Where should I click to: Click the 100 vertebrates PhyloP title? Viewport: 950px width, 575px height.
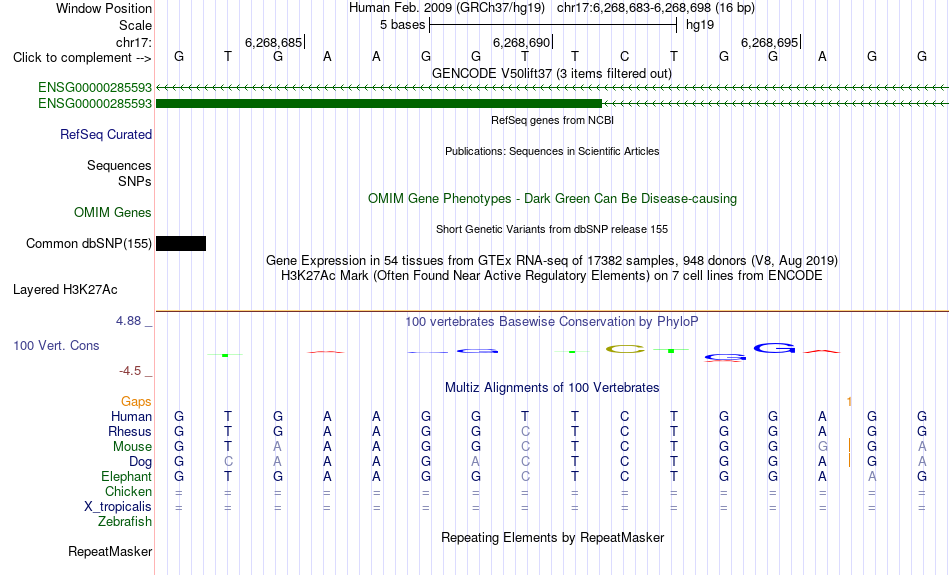coord(551,322)
